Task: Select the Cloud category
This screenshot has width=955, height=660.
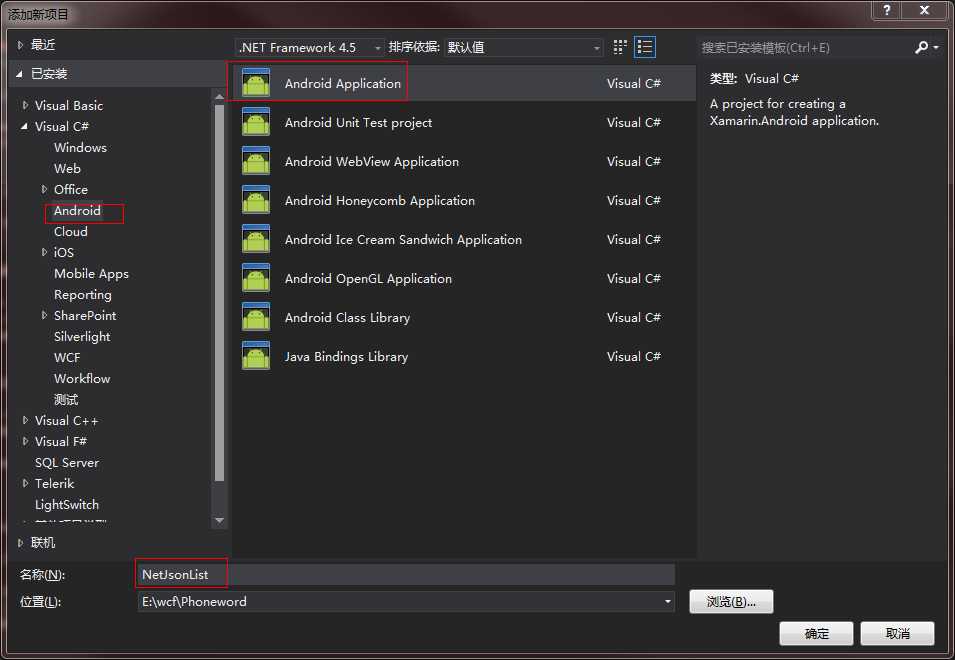Action: click(71, 231)
